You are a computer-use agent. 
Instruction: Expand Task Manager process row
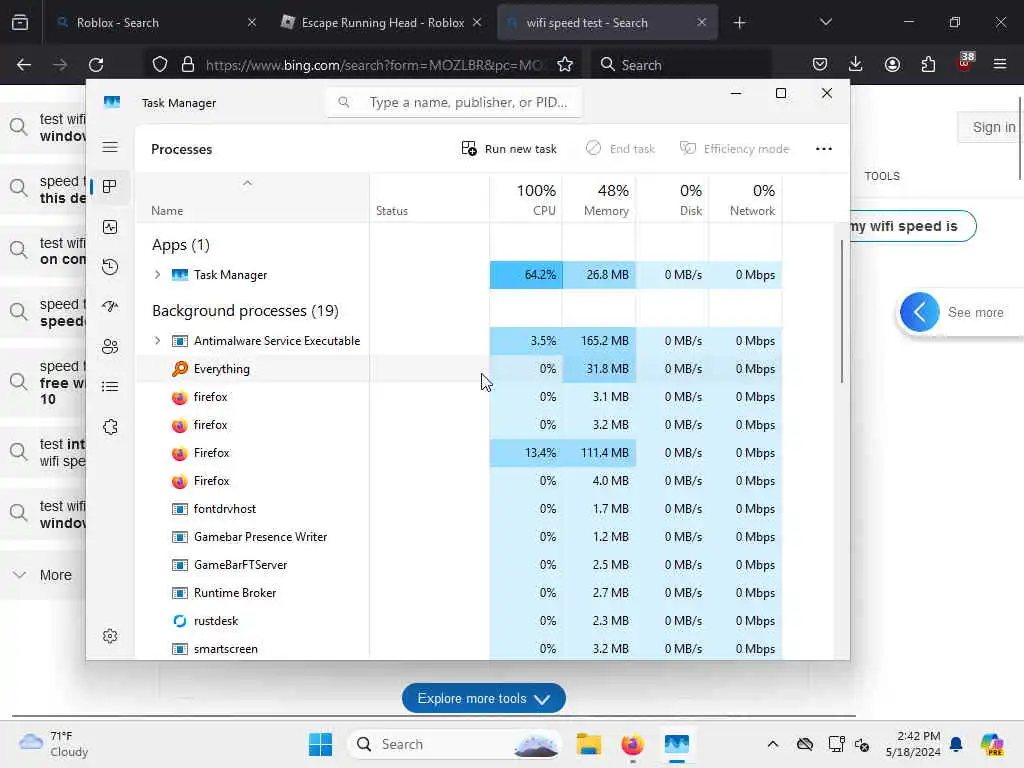coord(157,275)
